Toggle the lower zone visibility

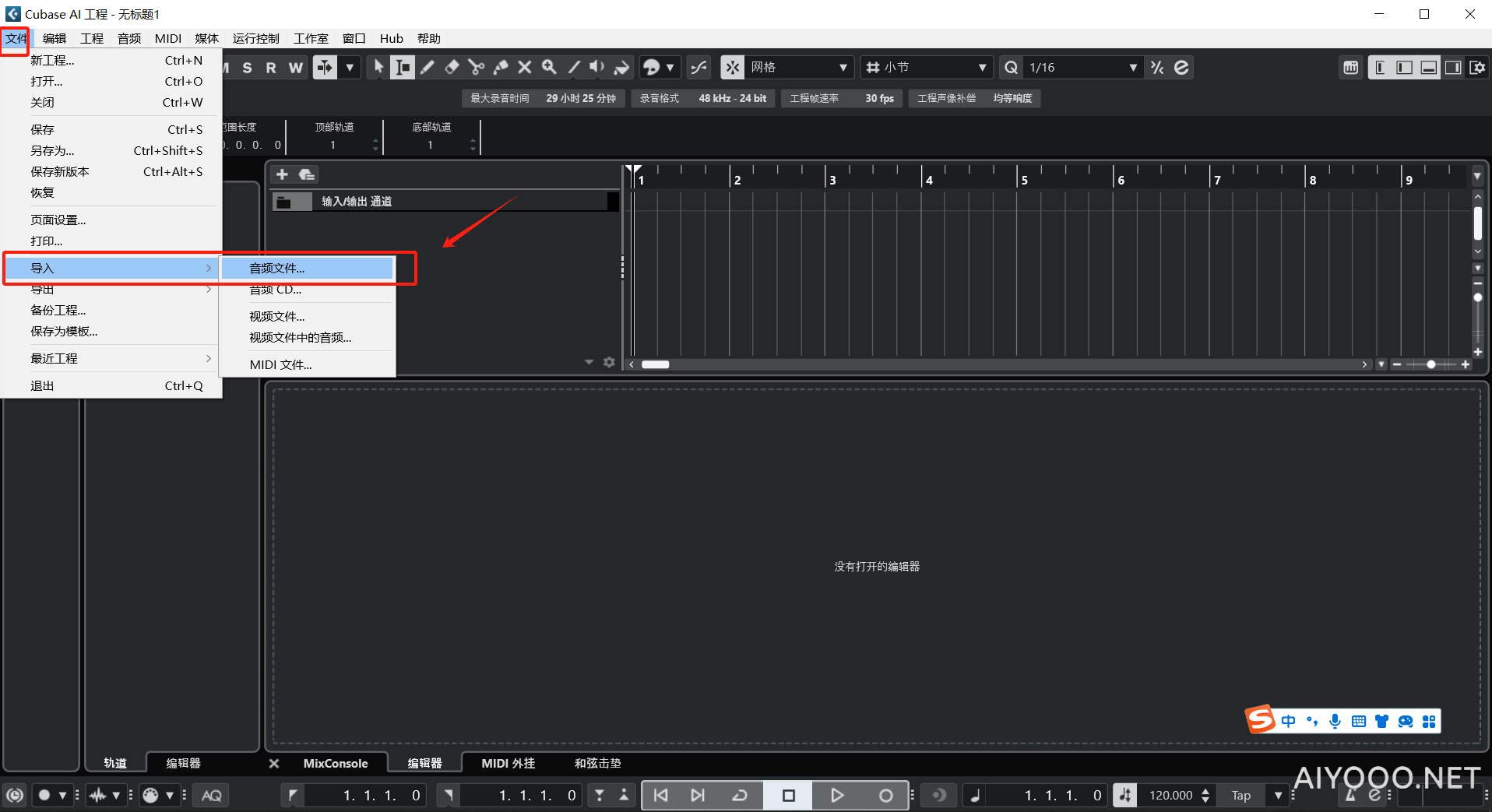point(1429,68)
